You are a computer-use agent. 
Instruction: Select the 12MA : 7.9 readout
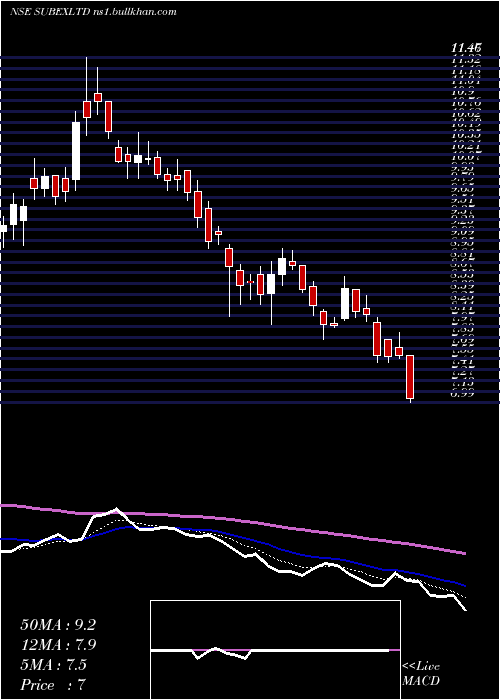[x=58, y=645]
